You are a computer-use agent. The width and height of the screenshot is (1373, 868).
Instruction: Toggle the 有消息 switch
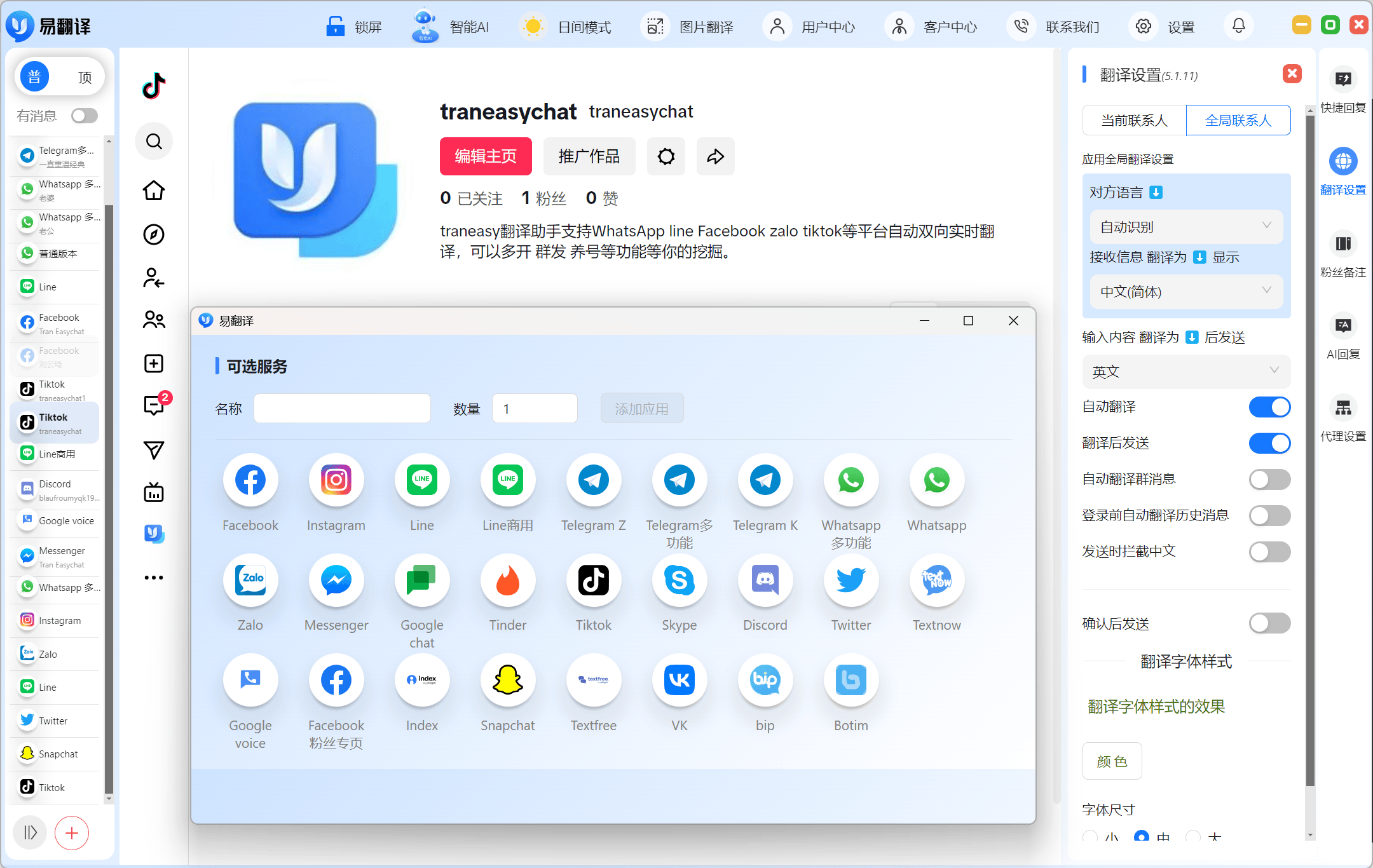pyautogui.click(x=85, y=116)
